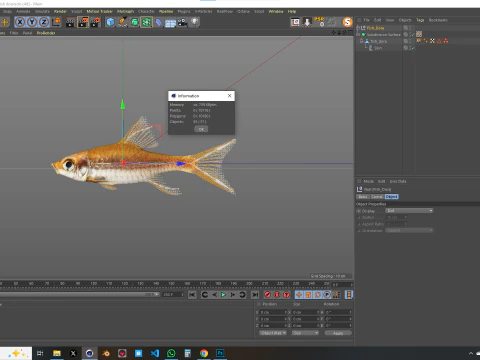Click the PSR reset icon
Screen dimensions: 480x360
319,22
